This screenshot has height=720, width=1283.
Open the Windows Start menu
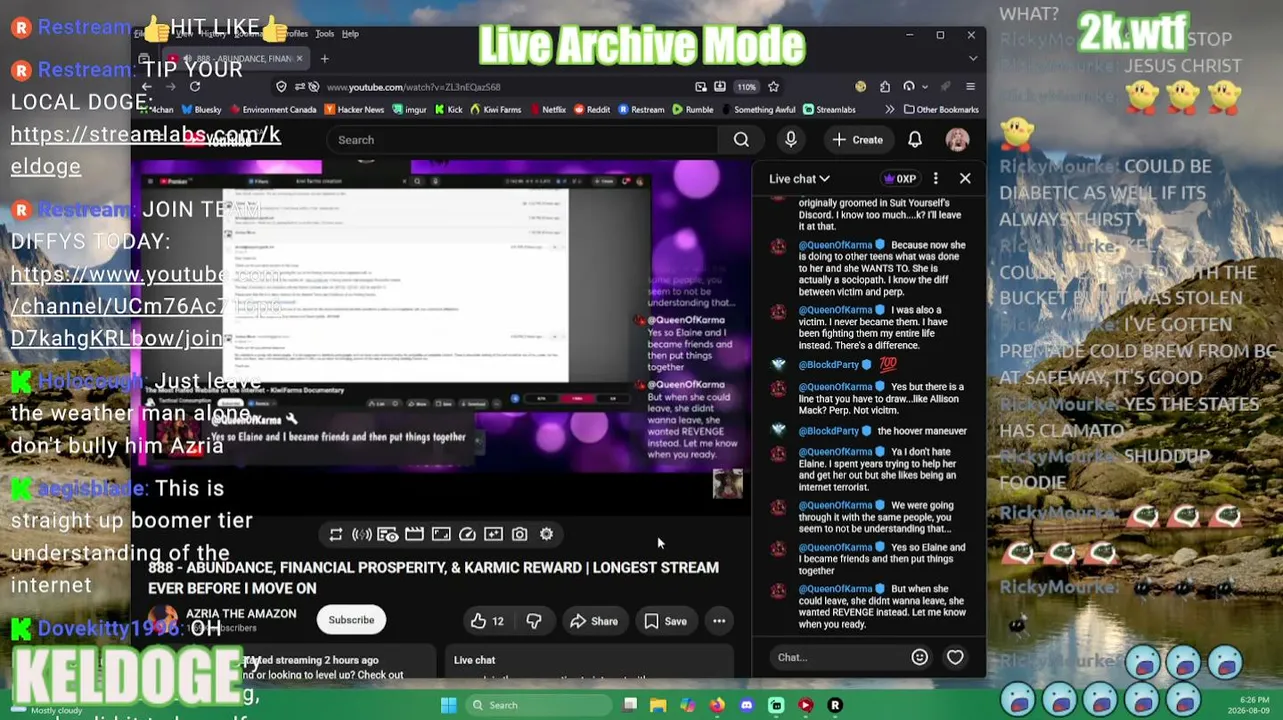(x=449, y=705)
